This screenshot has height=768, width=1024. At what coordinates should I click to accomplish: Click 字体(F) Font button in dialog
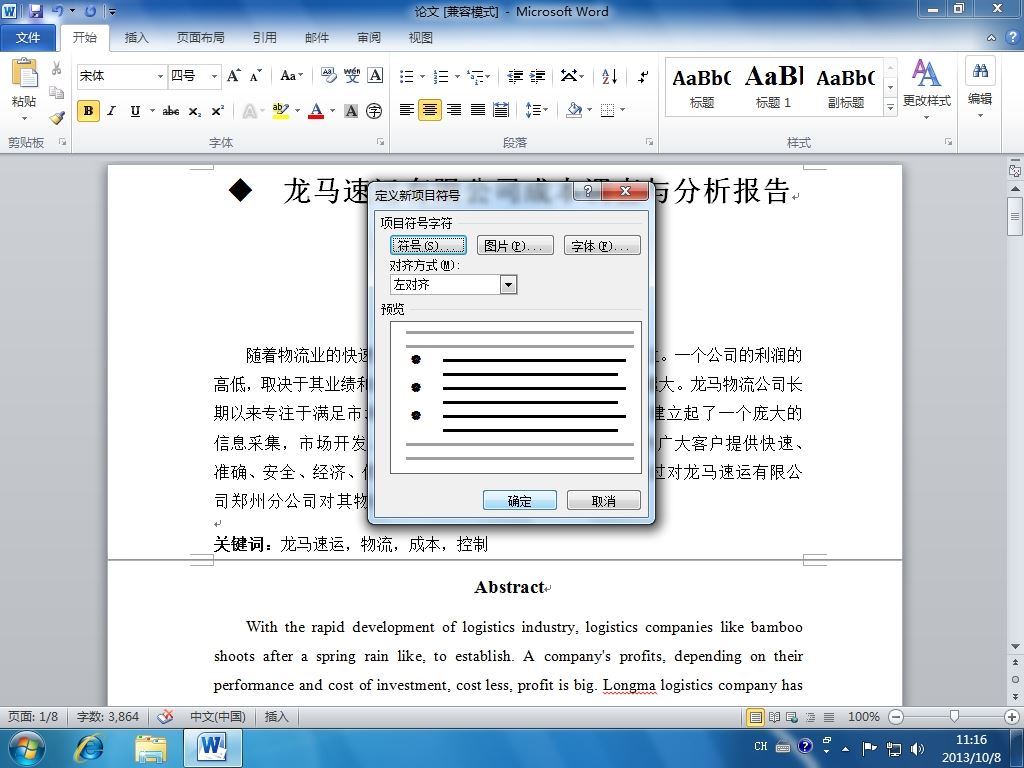[x=601, y=246]
